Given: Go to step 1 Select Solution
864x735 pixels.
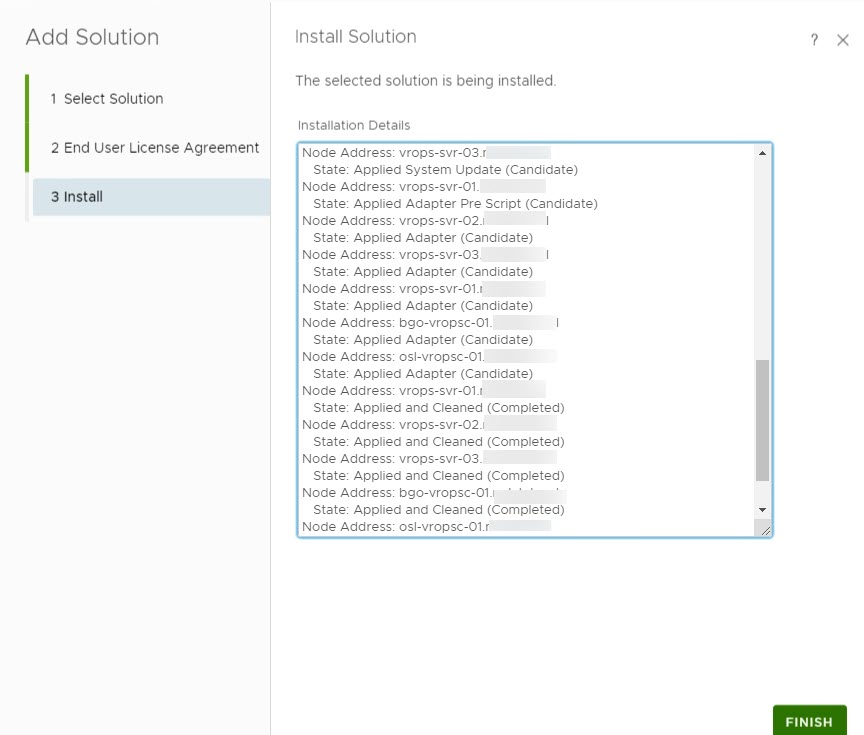Looking at the screenshot, I should [107, 99].
